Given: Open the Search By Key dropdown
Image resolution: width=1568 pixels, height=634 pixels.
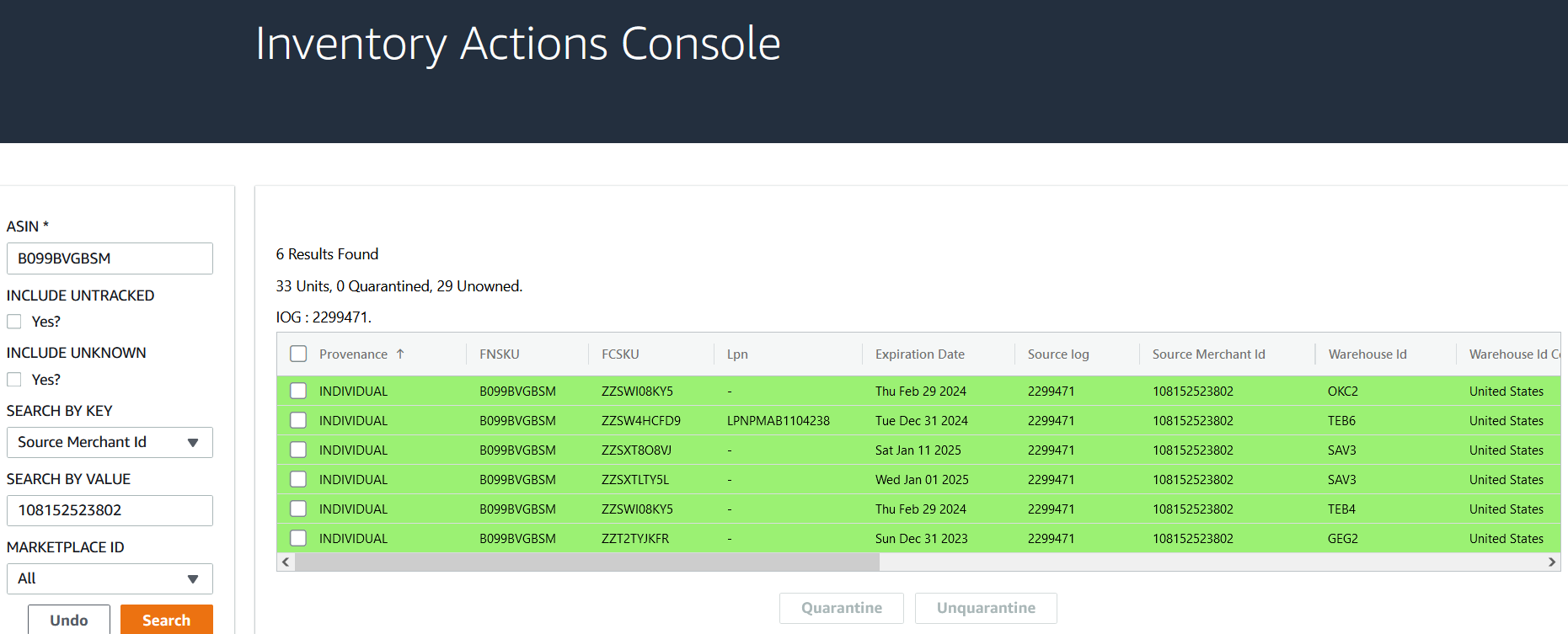Looking at the screenshot, I should click(110, 442).
